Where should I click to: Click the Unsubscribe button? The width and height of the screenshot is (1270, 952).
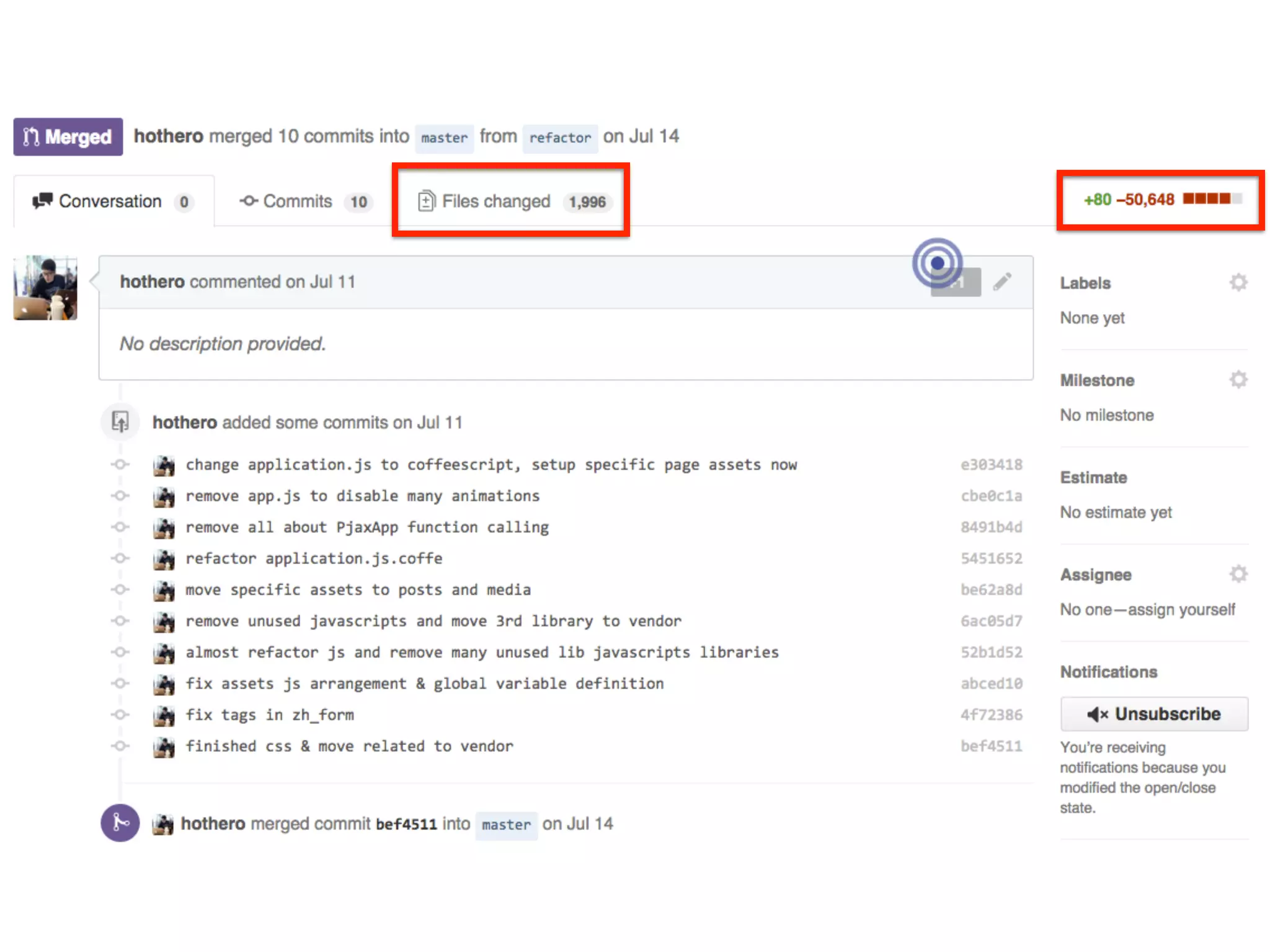point(1153,714)
